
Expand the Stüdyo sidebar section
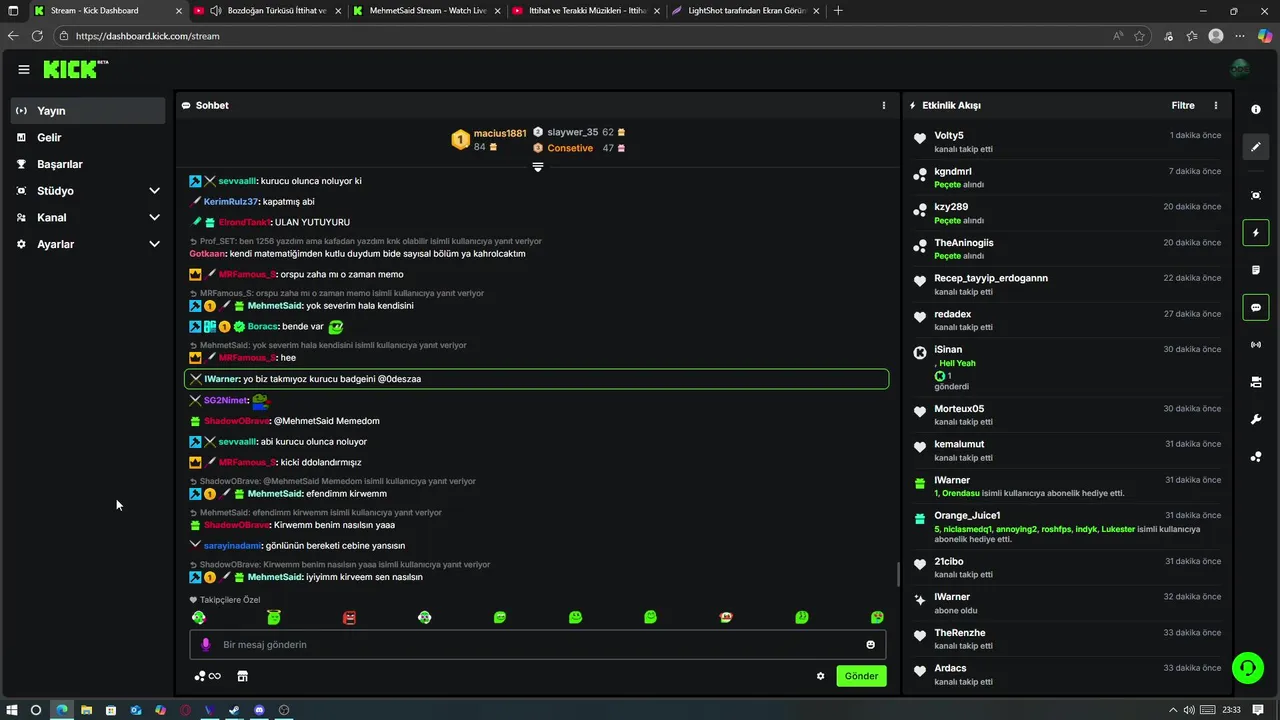(154, 191)
